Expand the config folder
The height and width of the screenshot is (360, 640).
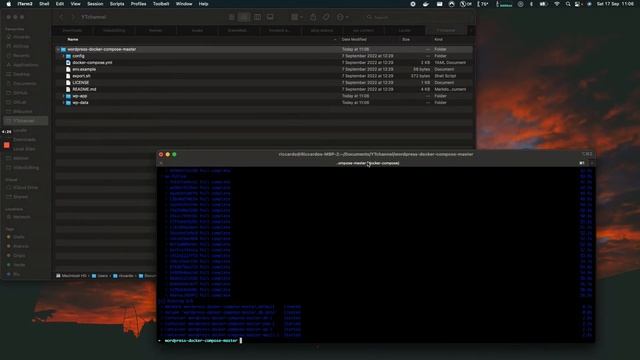63,56
